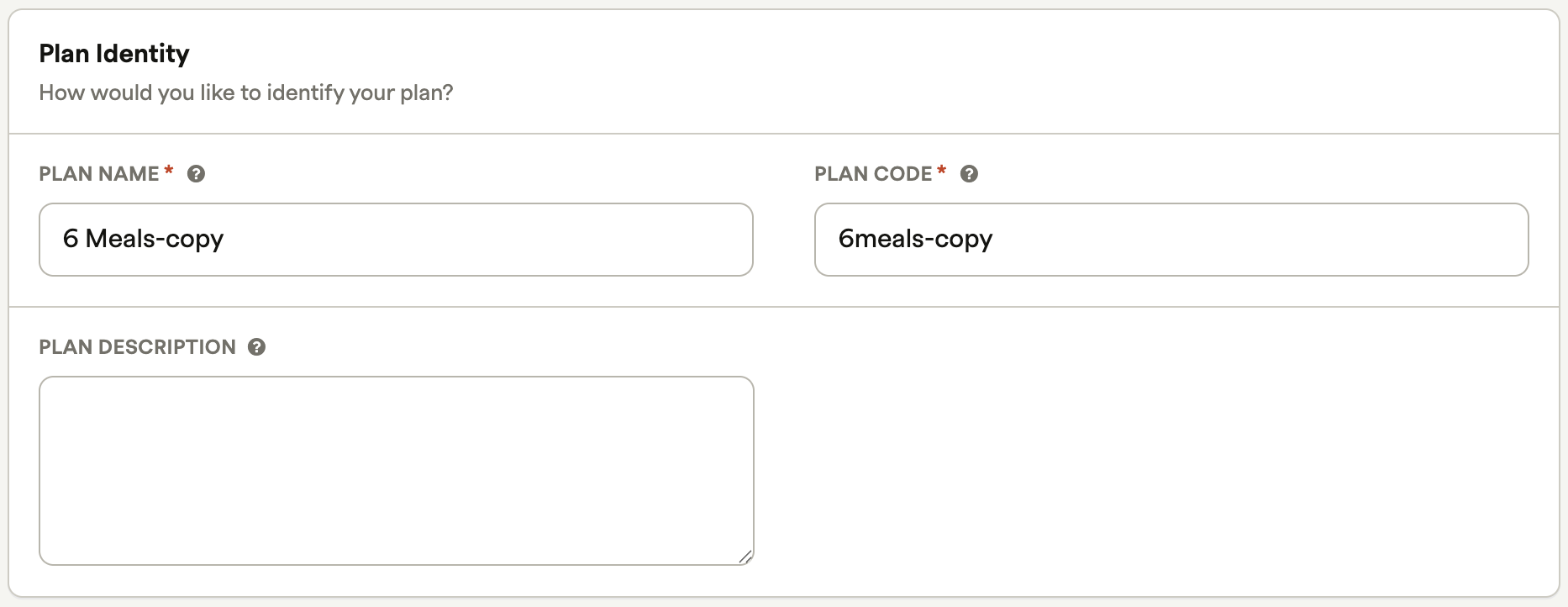Click 'identify your plan?' in the subtitle
The height and width of the screenshot is (607, 1568).
pyautogui.click(x=360, y=92)
